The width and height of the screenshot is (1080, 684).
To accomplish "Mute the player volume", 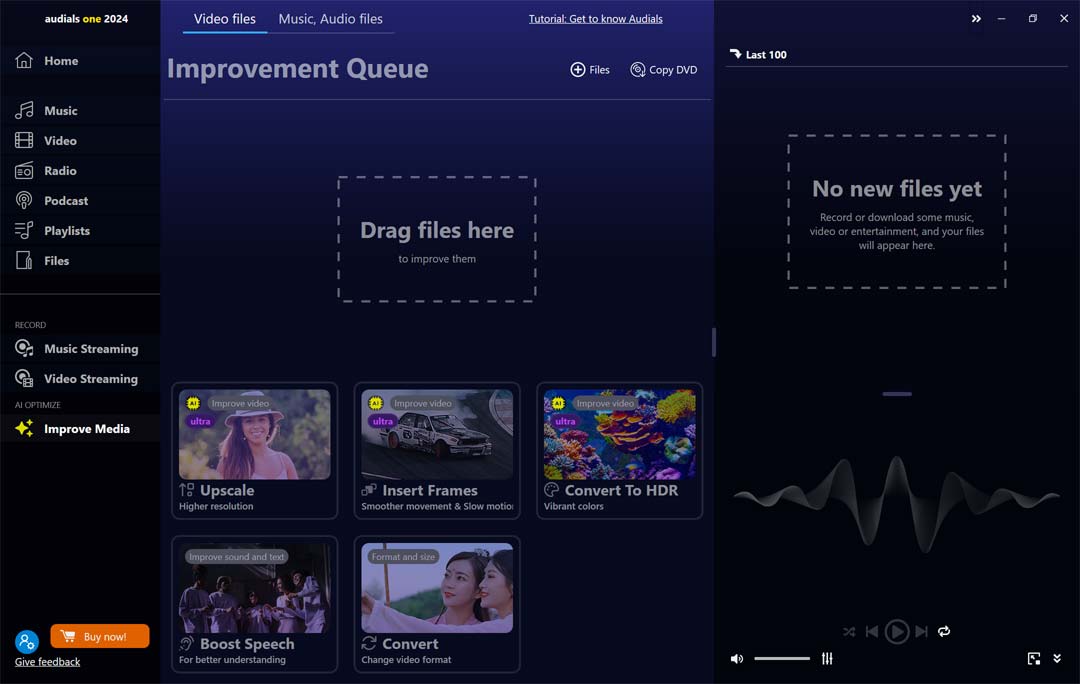I will point(737,658).
